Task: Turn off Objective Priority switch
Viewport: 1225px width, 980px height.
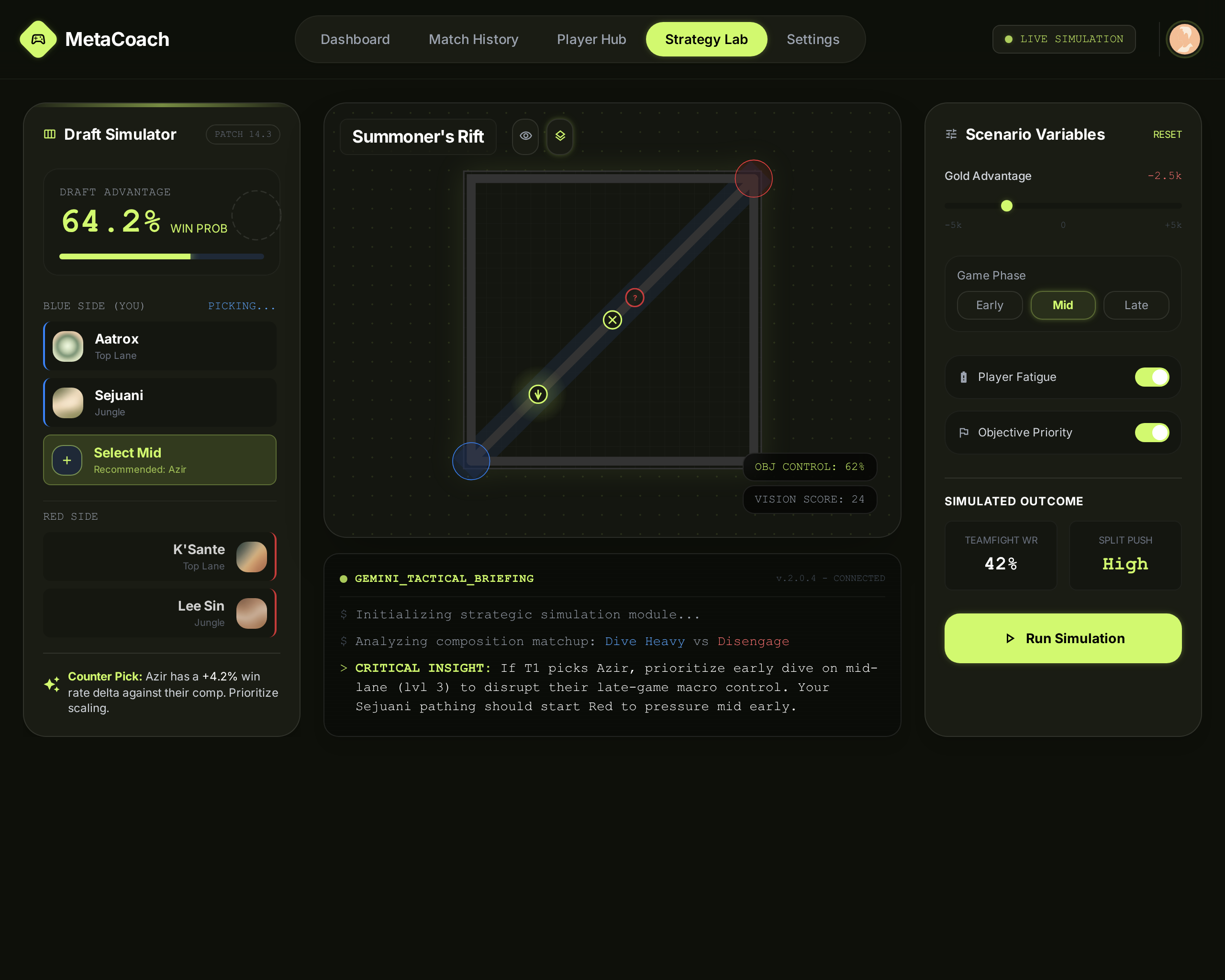Action: 1152,433
